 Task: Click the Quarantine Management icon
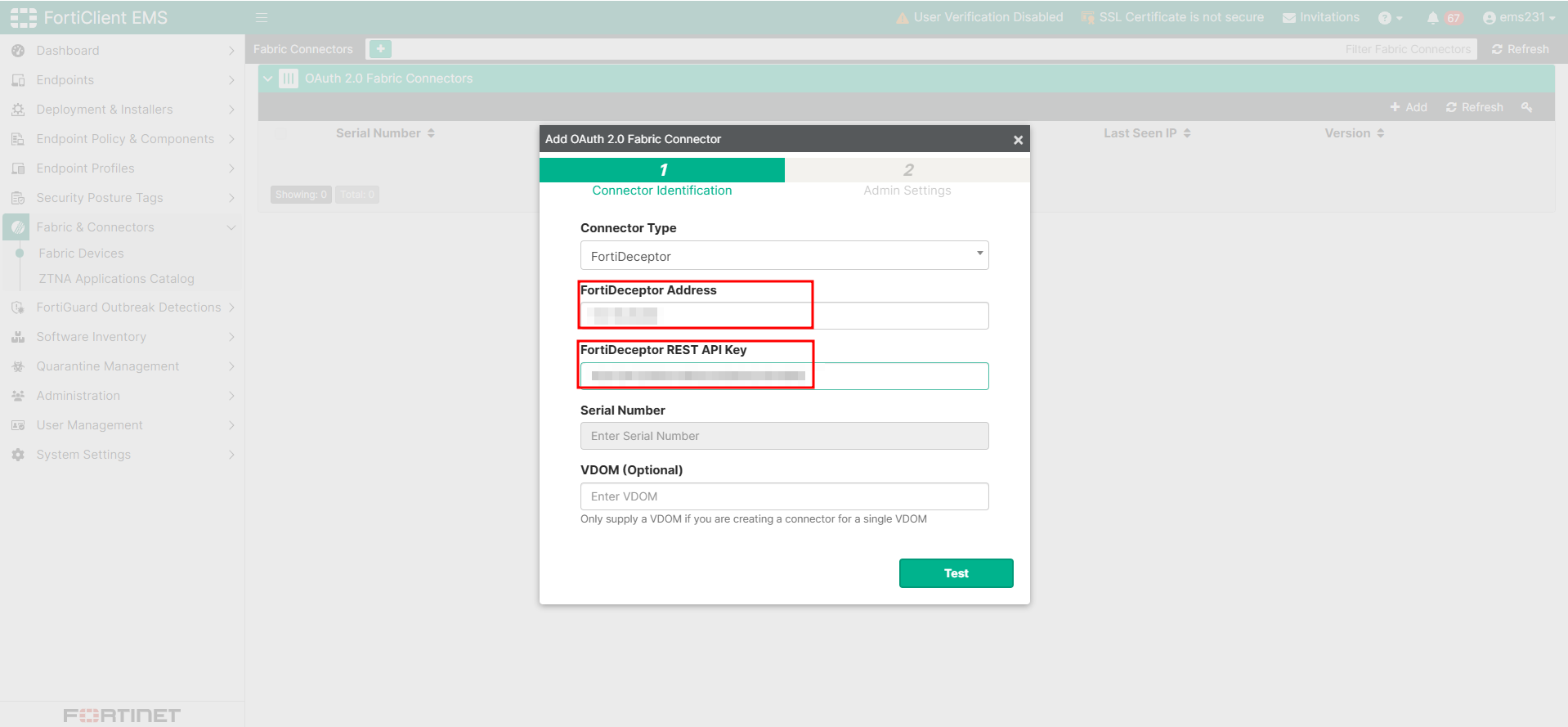(18, 366)
